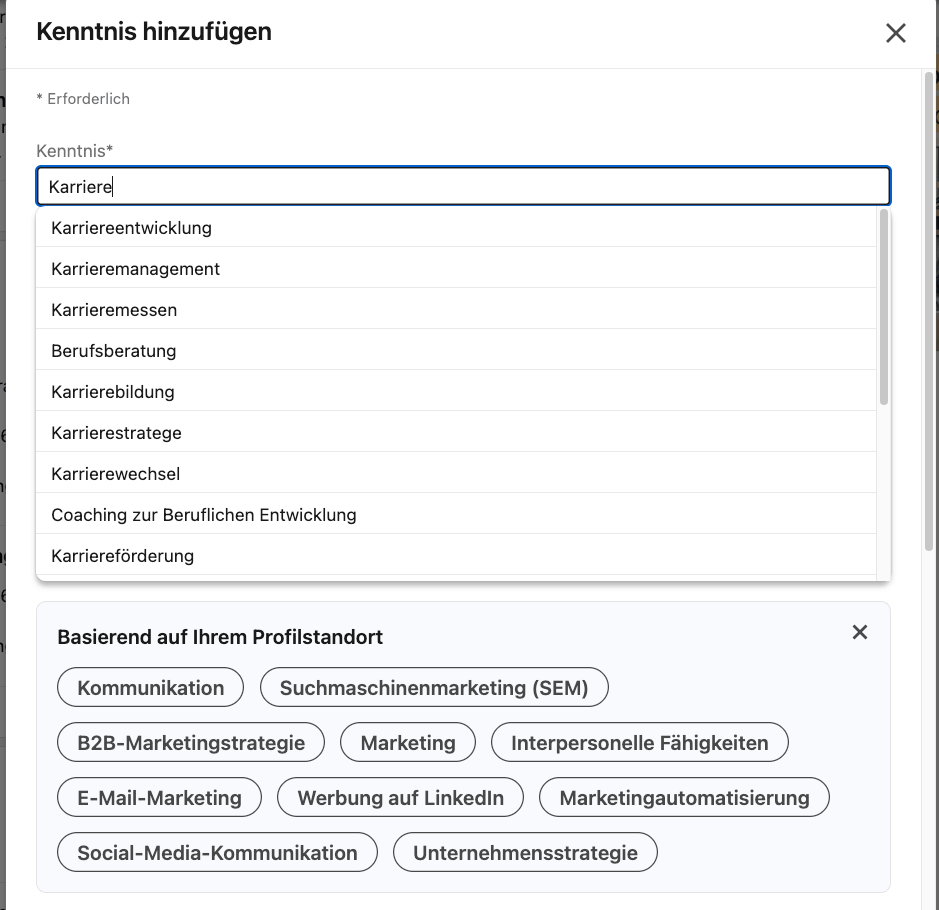Choose Karrierebildung from the list
The width and height of the screenshot is (939, 910).
click(113, 392)
